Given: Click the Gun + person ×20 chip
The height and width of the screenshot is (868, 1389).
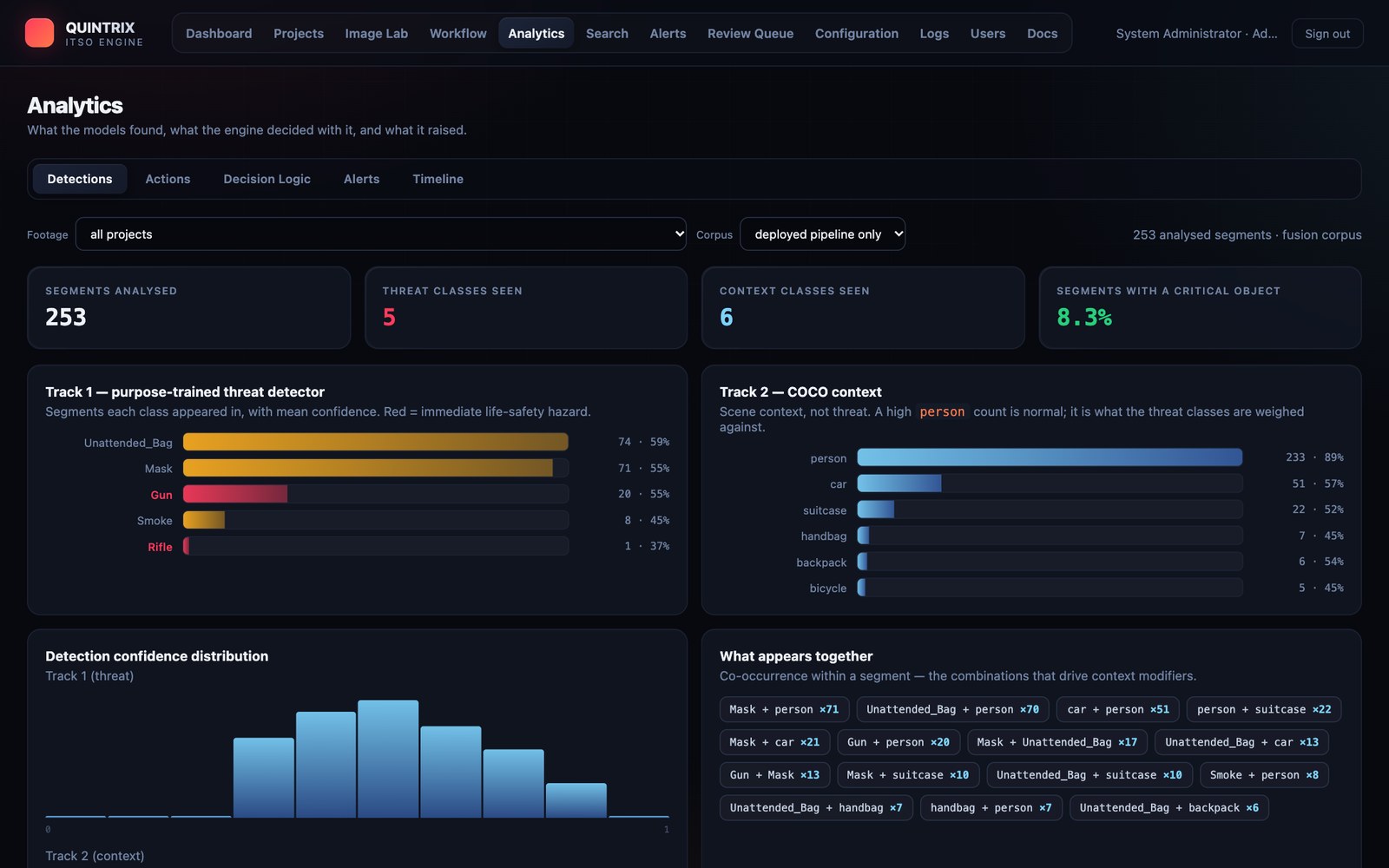Looking at the screenshot, I should point(899,742).
